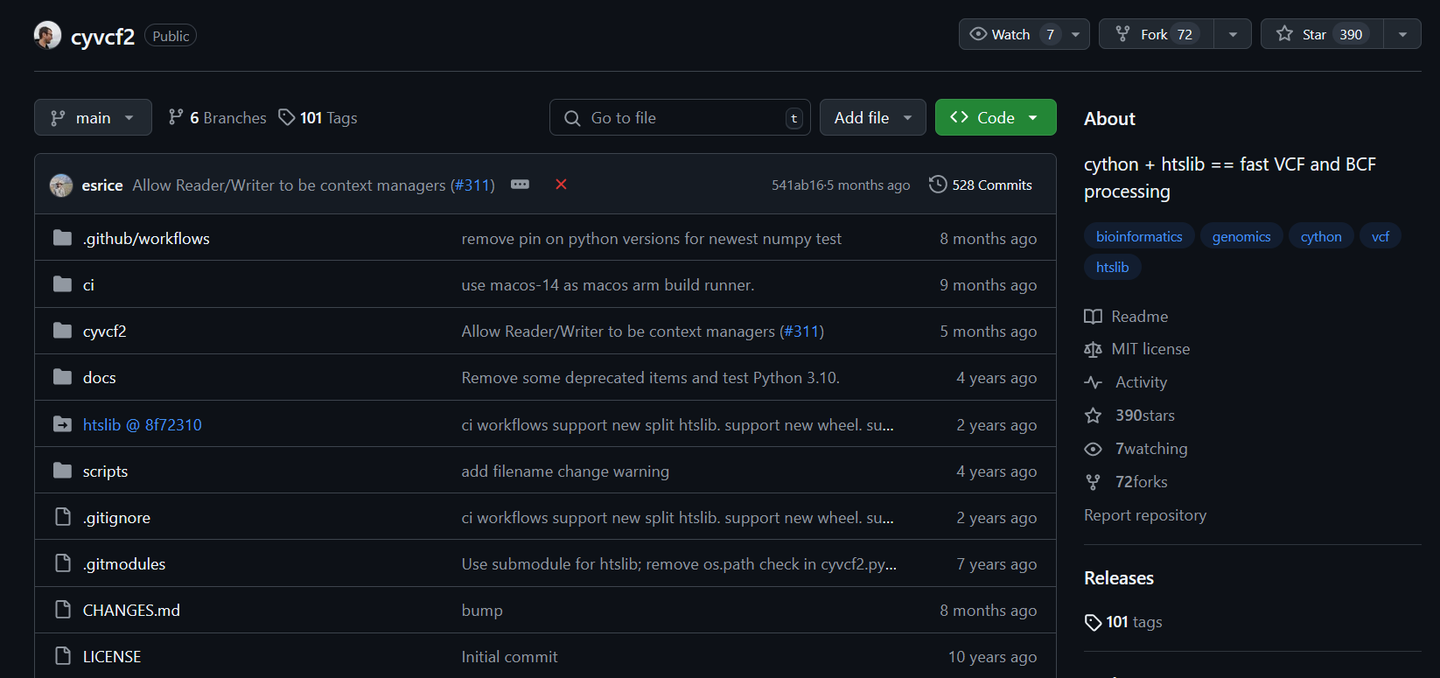Open the 6 Branches link
Screen dimensions: 1440x678
pos(217,117)
